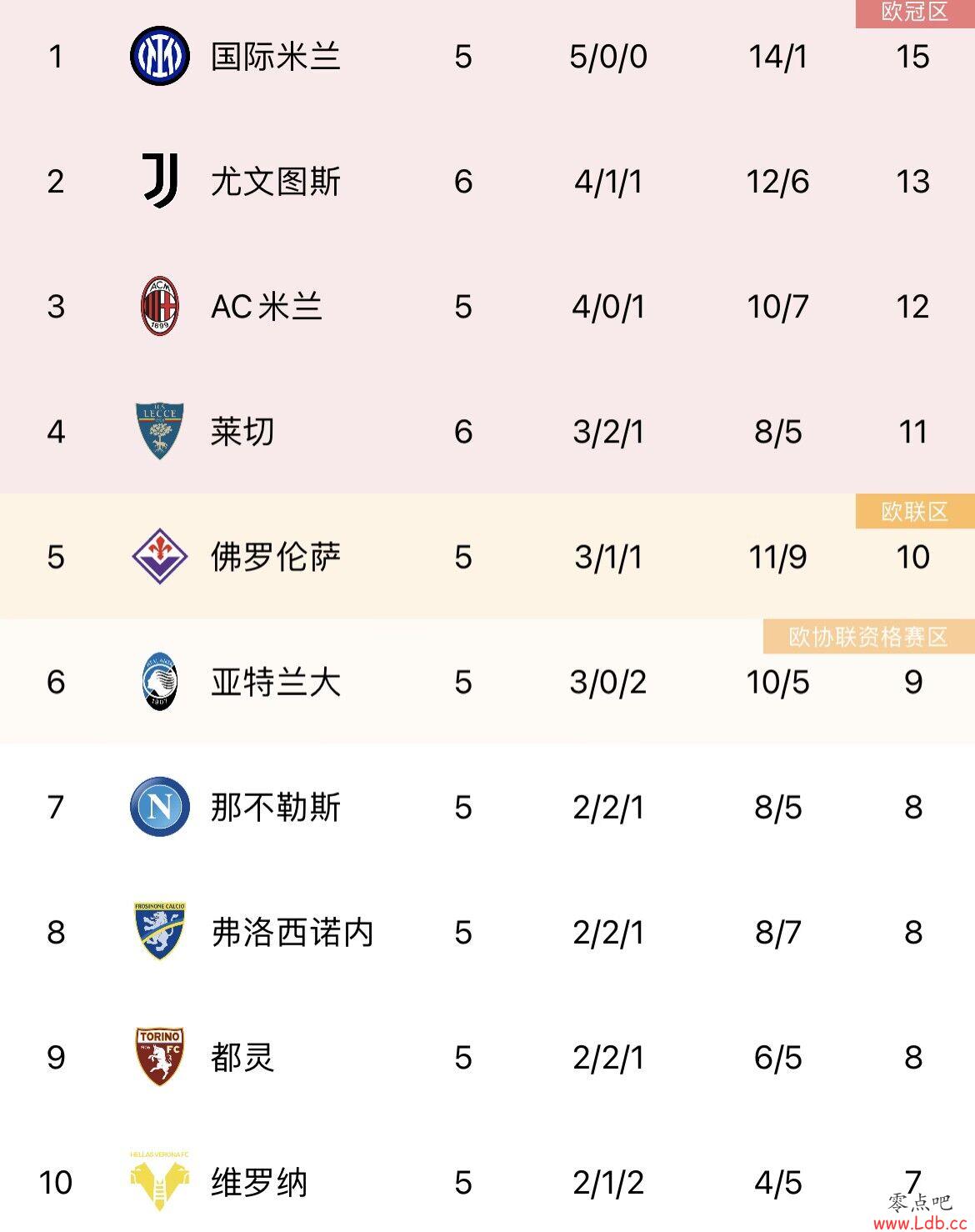
Task: Click the Napoli blue N logo
Action: 159,807
